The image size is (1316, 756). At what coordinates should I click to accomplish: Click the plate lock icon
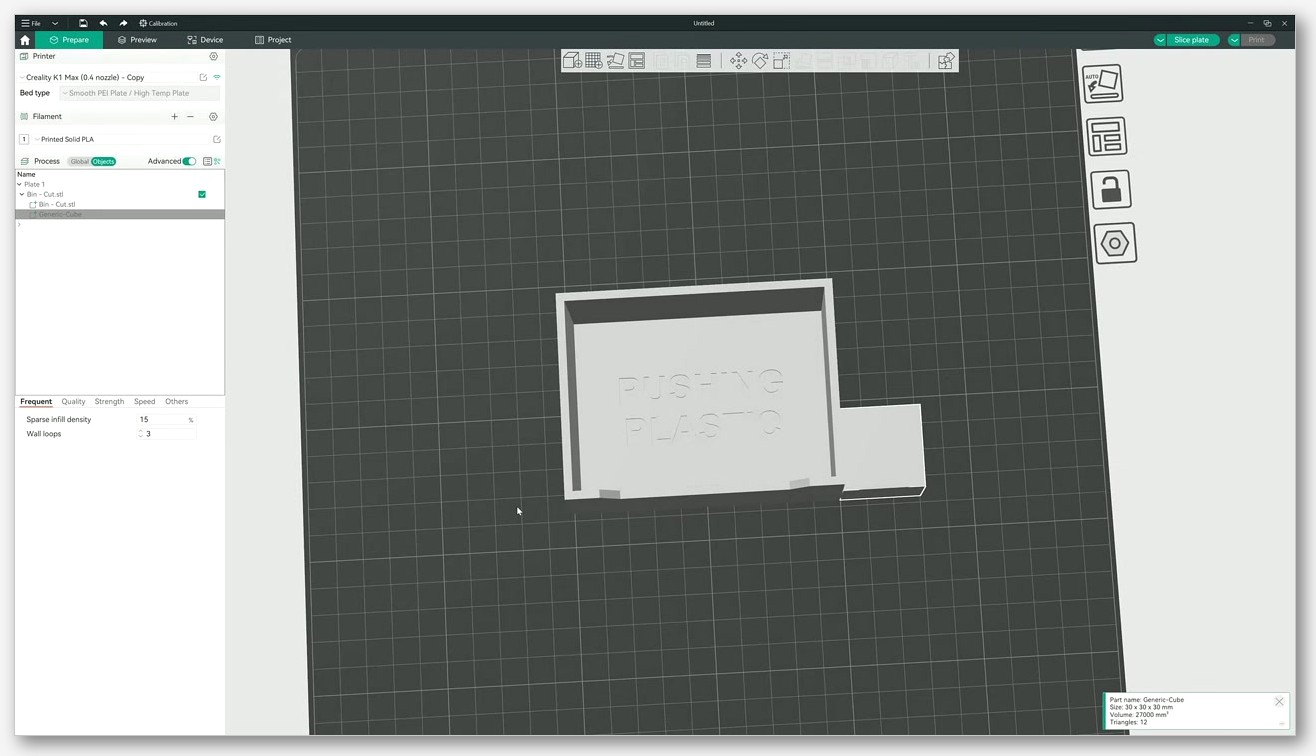point(1111,189)
